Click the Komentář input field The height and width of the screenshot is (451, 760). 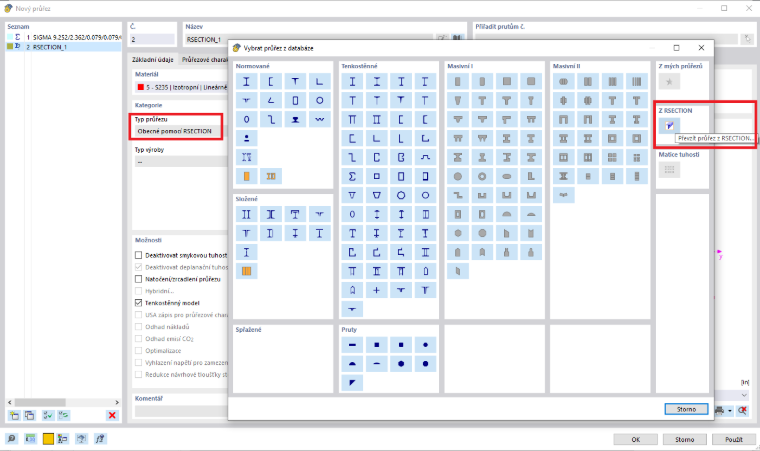pos(181,410)
